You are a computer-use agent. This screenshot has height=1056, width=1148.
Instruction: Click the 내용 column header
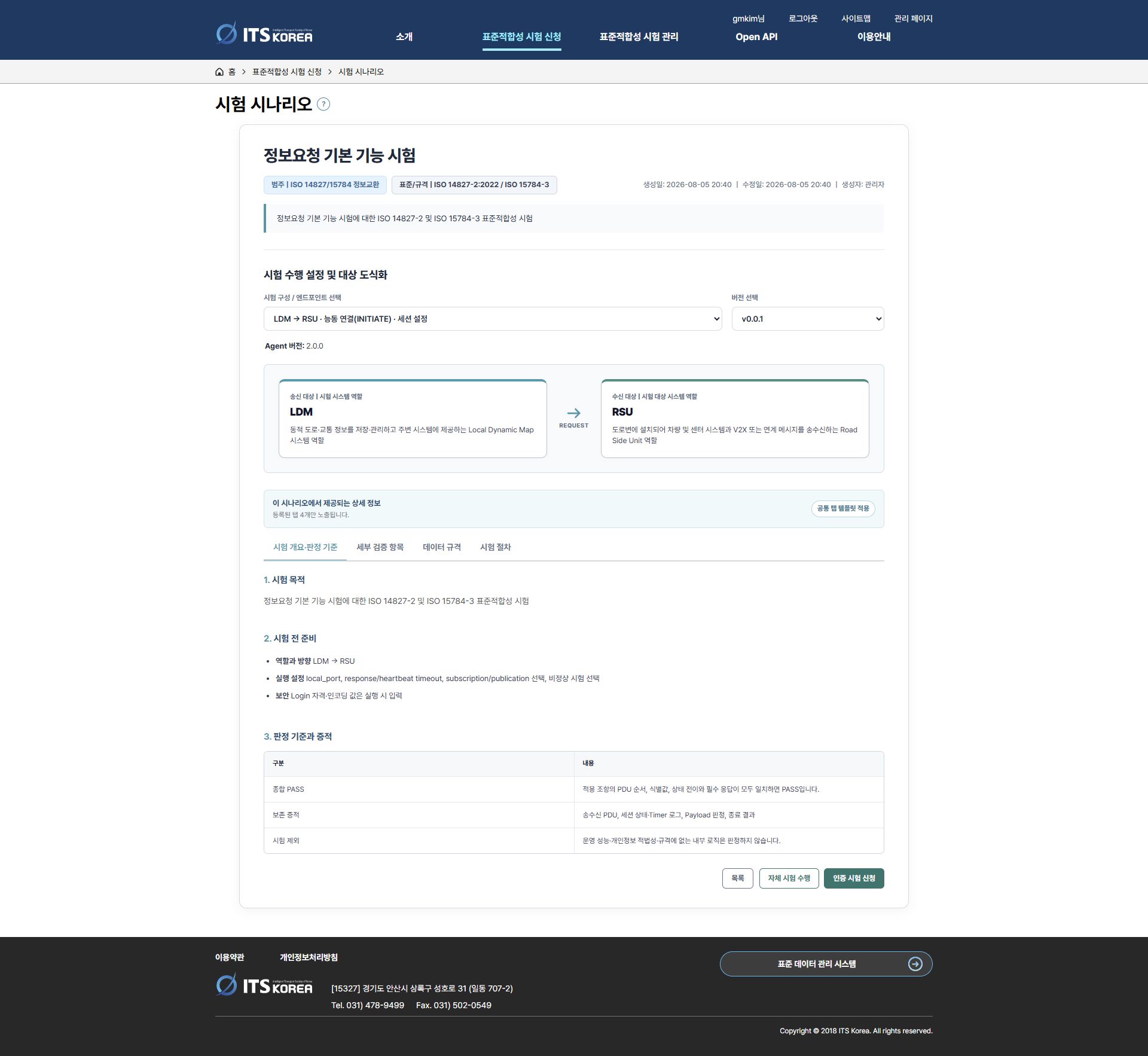coord(729,764)
